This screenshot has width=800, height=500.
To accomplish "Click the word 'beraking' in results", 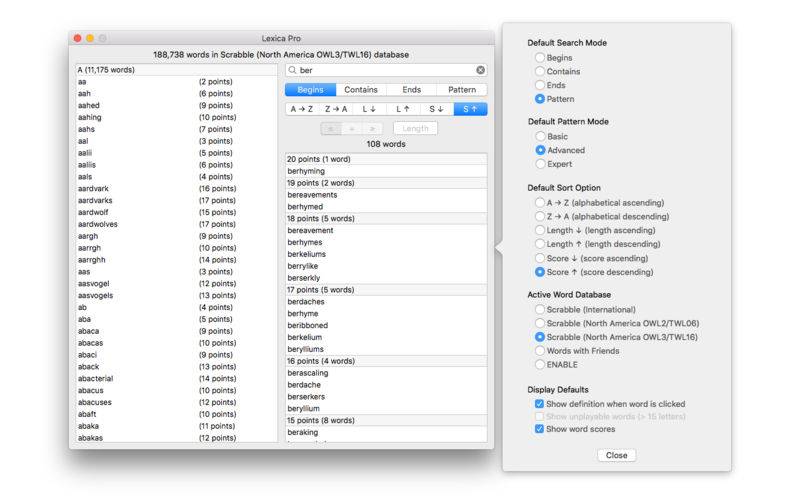I will click(x=303, y=432).
